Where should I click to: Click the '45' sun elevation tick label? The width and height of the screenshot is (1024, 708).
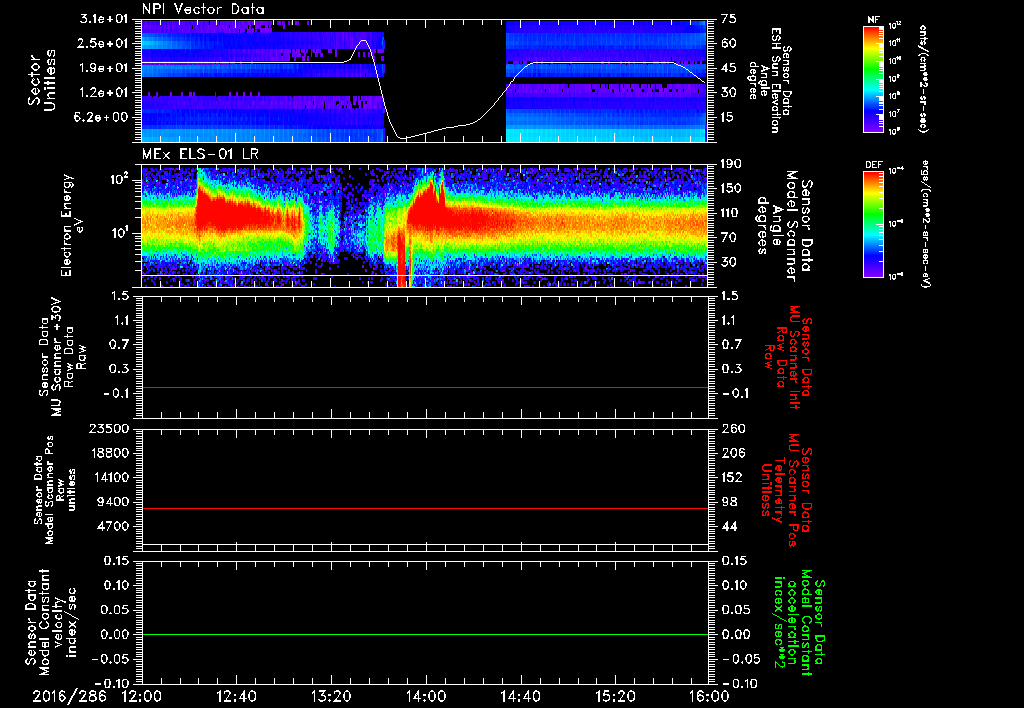point(729,68)
